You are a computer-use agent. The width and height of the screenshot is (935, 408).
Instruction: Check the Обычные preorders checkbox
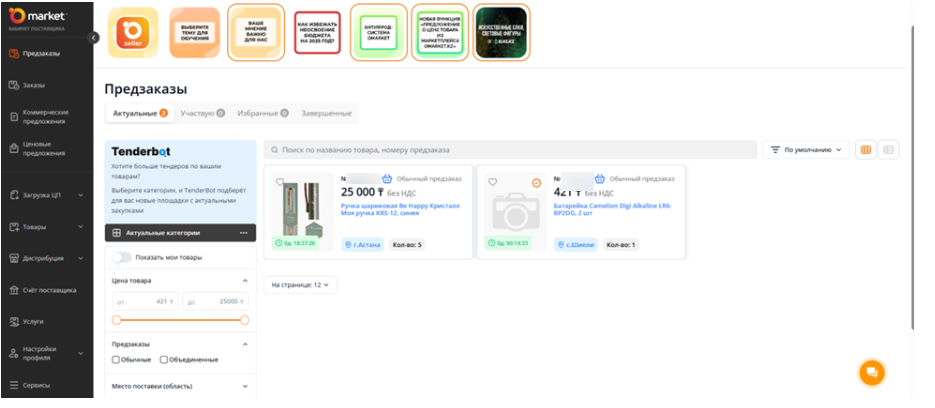116,360
